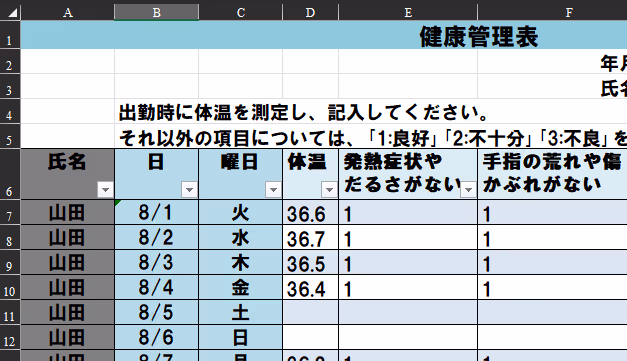Click the それ以外の項目については instruction text
The image size is (627, 361).
pos(373,138)
